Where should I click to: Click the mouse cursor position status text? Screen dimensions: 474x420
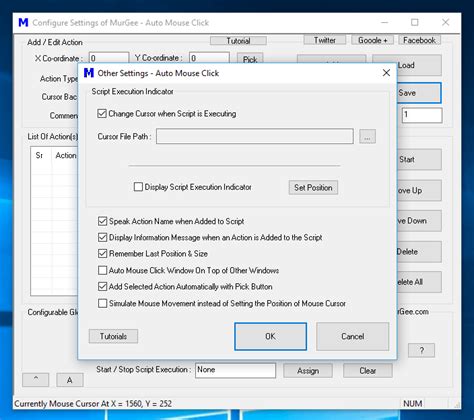pyautogui.click(x=93, y=404)
